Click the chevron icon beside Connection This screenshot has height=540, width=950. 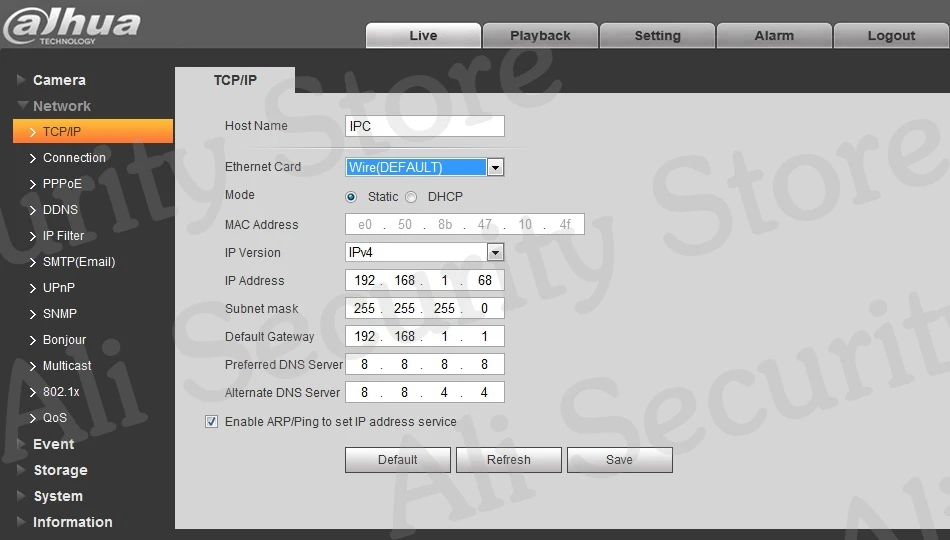click(x=33, y=158)
